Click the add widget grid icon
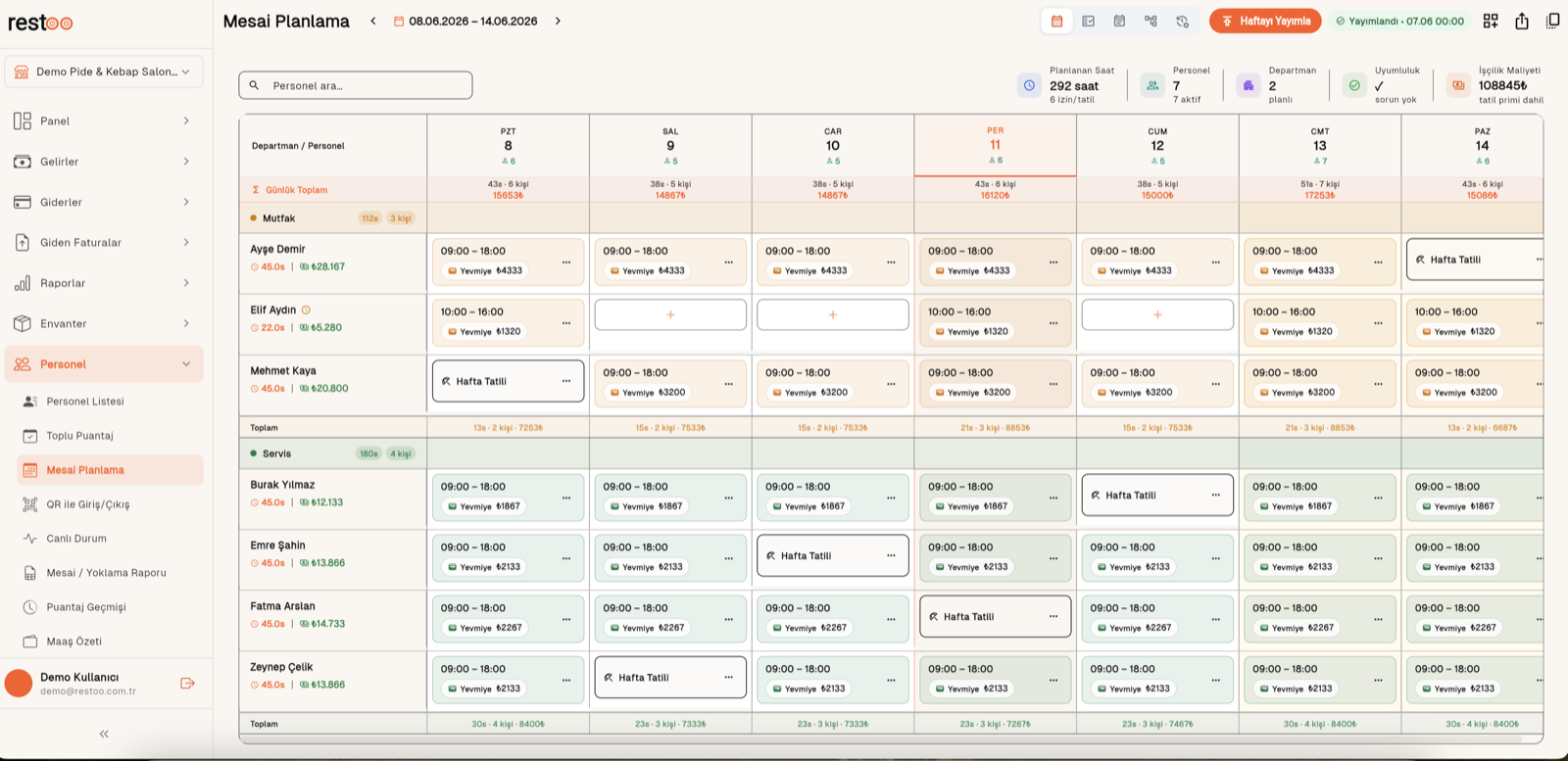1568x761 pixels. tap(1491, 21)
